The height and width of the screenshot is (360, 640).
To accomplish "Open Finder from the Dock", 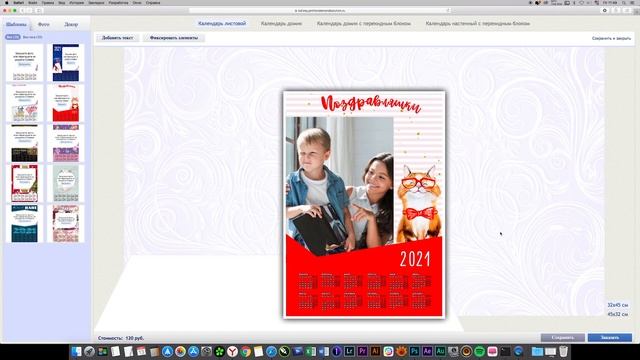I will click(x=76, y=351).
